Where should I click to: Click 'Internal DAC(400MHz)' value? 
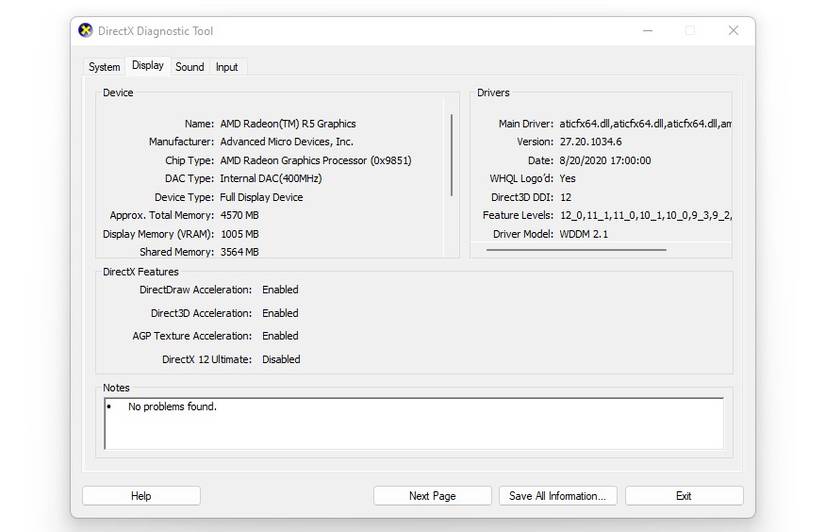271,178
